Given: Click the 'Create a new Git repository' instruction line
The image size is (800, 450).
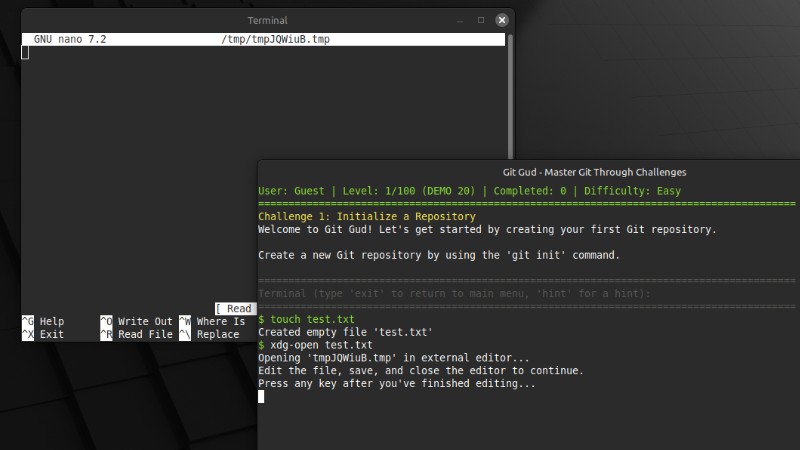Looking at the screenshot, I should 439,255.
